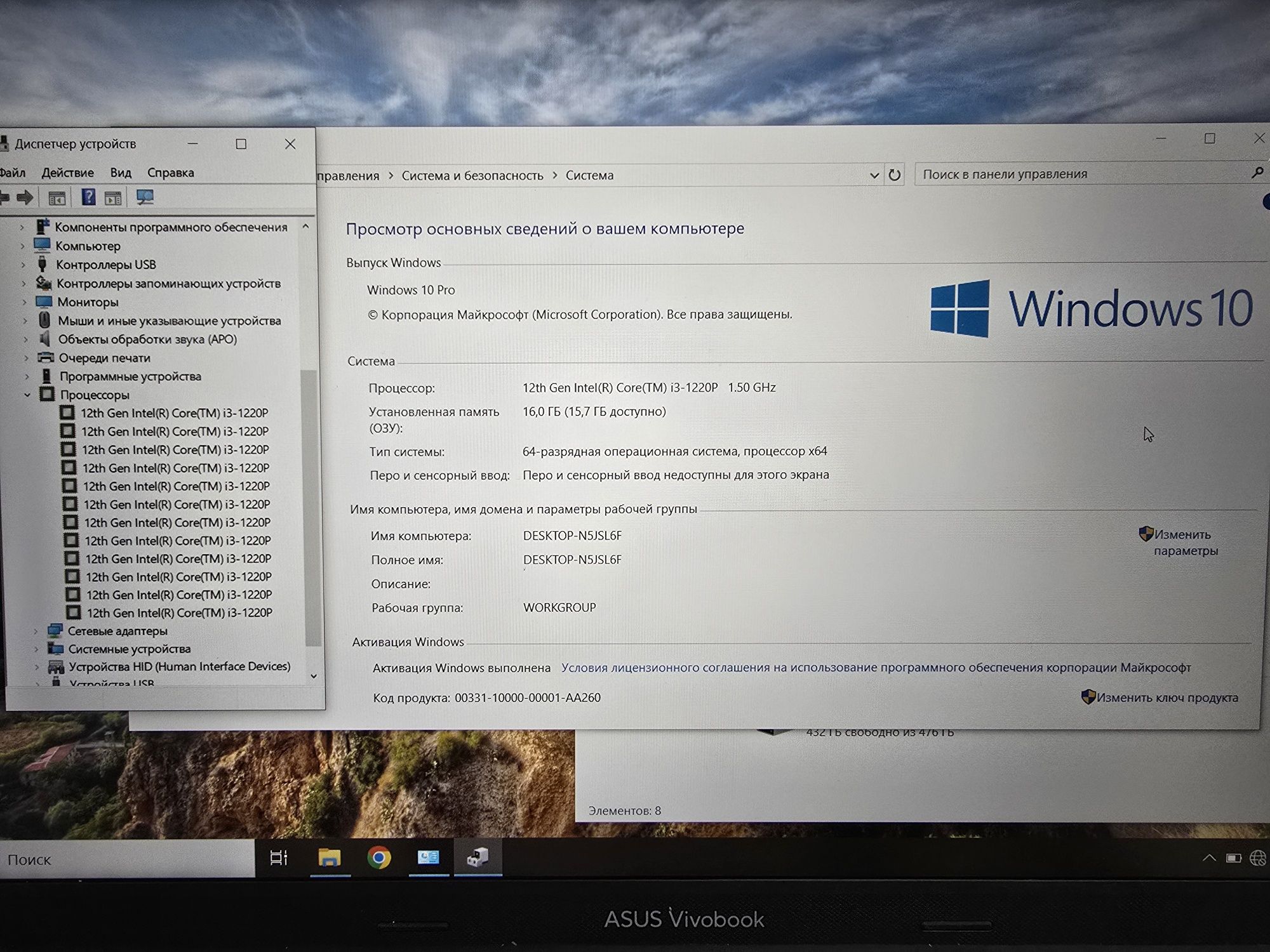Select the Устройства HID icon
Screen dimensions: 1270x952
coord(56,666)
